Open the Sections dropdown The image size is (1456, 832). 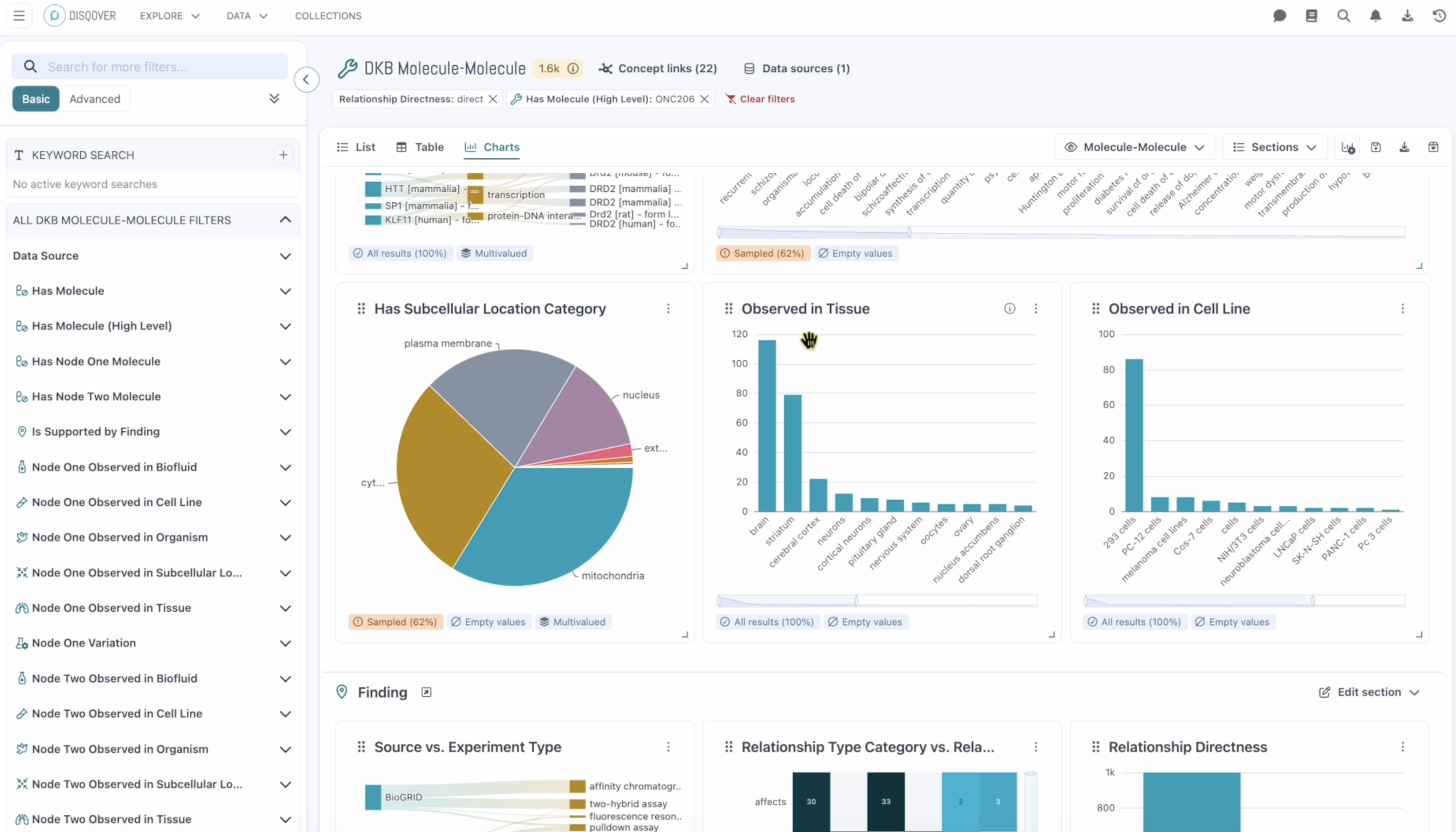[x=1274, y=147]
